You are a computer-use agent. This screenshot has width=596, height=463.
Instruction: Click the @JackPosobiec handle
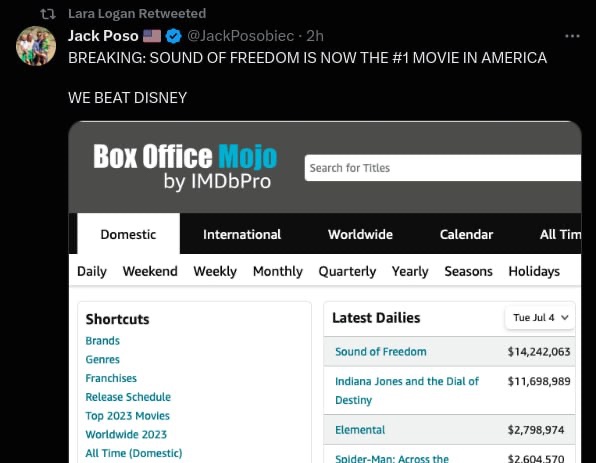pyautogui.click(x=241, y=36)
